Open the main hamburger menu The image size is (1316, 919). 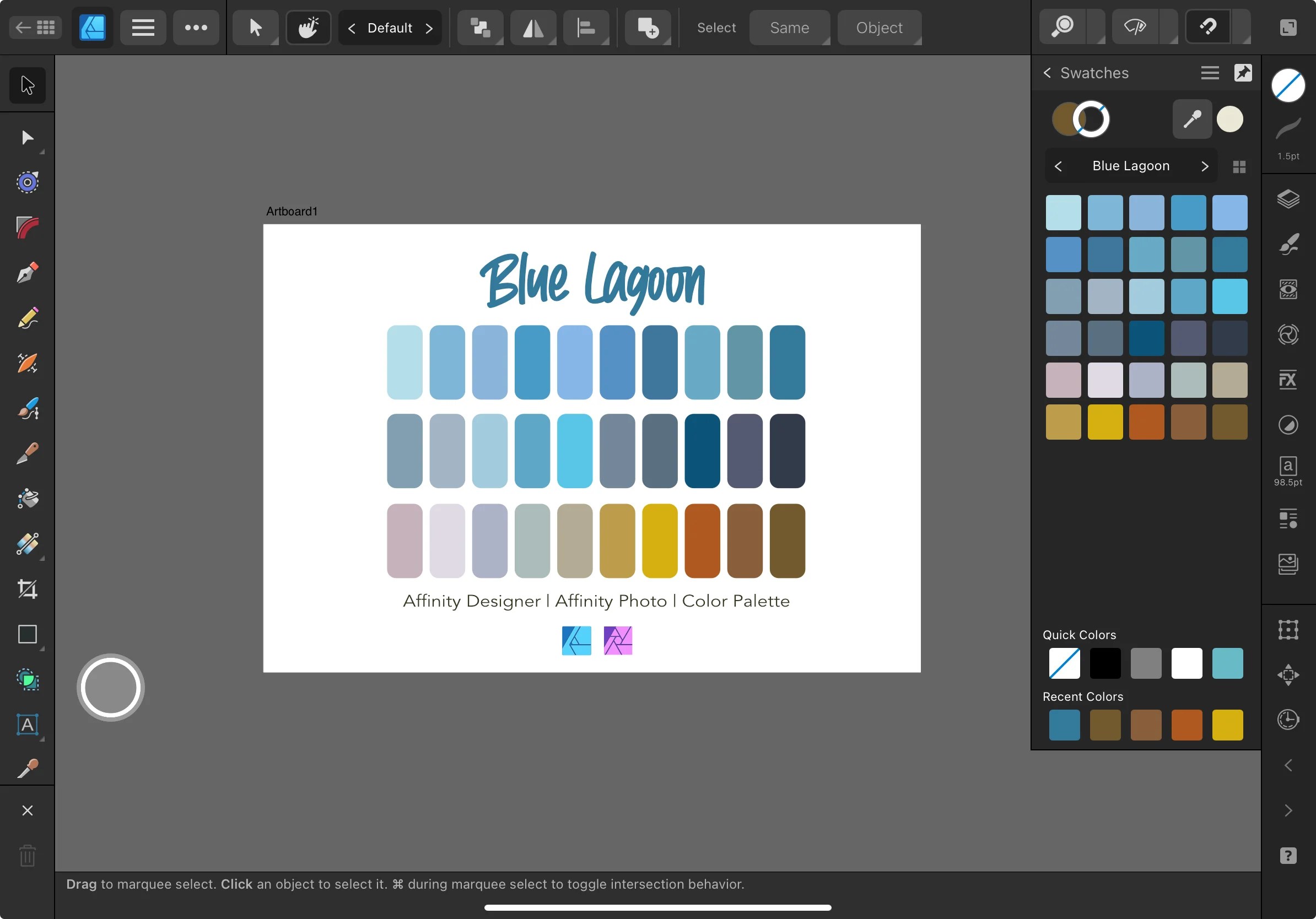point(143,27)
